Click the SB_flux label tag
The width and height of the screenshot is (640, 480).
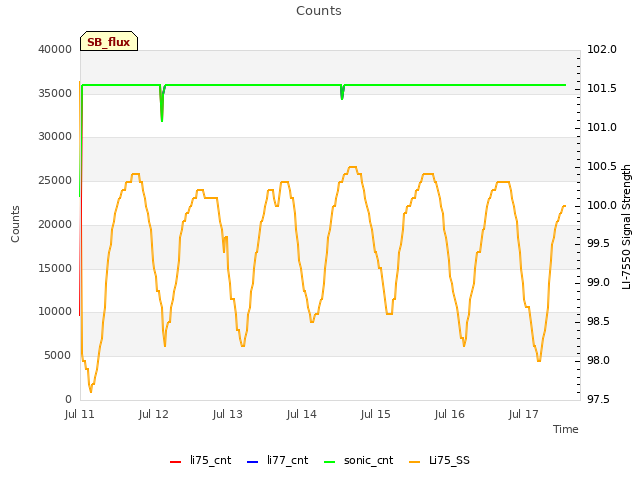coord(109,41)
